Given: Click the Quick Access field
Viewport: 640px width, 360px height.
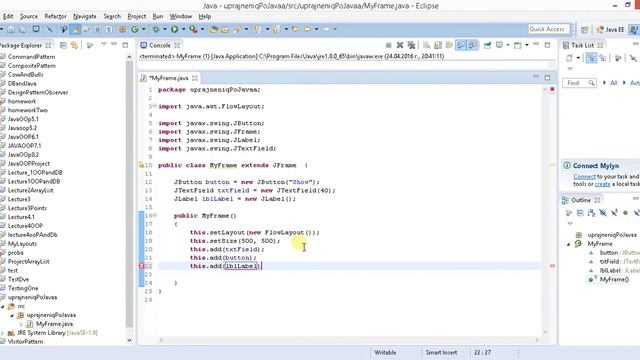Looking at the screenshot, I should [x=549, y=29].
